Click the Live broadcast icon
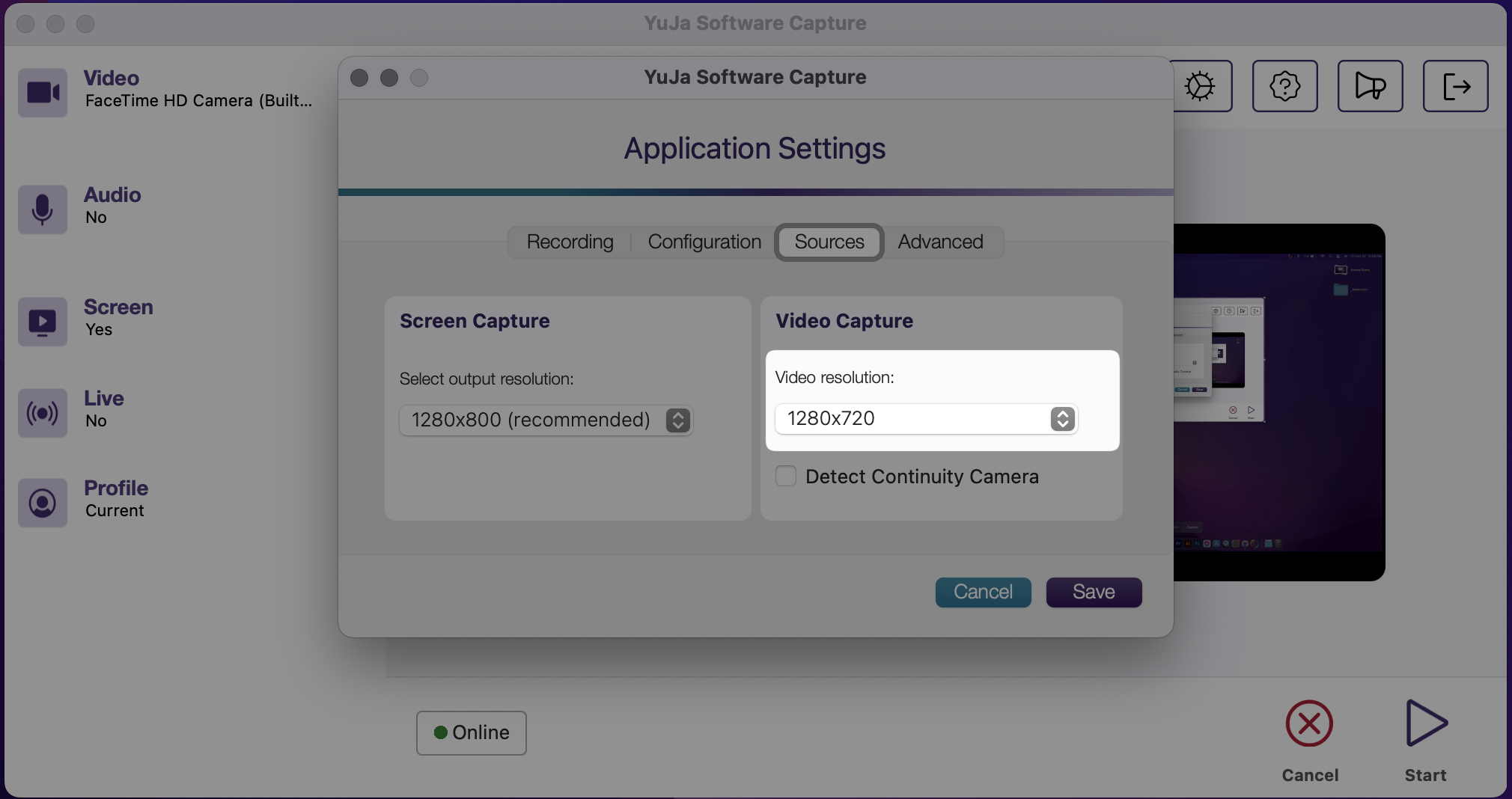 (x=42, y=412)
